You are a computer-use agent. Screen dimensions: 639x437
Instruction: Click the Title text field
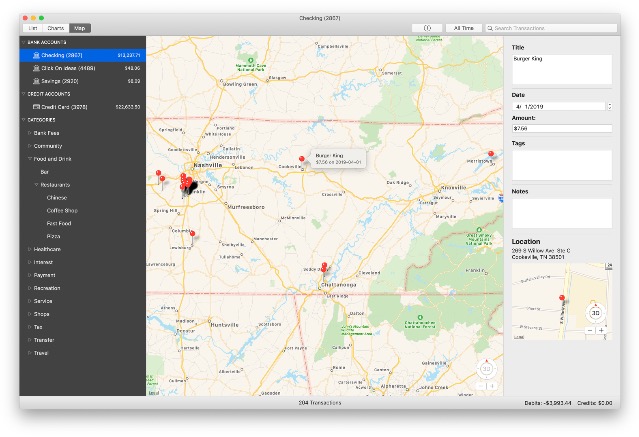pos(562,69)
